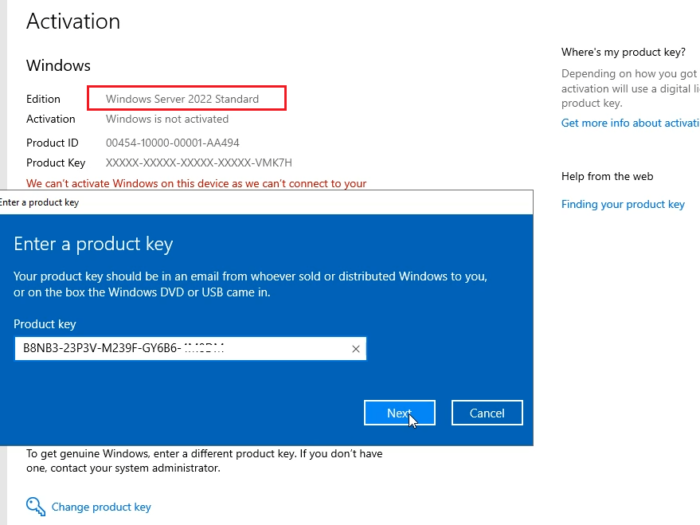Screen dimensions: 700x525
Task: Open the Change product key link
Action: click(x=101, y=507)
